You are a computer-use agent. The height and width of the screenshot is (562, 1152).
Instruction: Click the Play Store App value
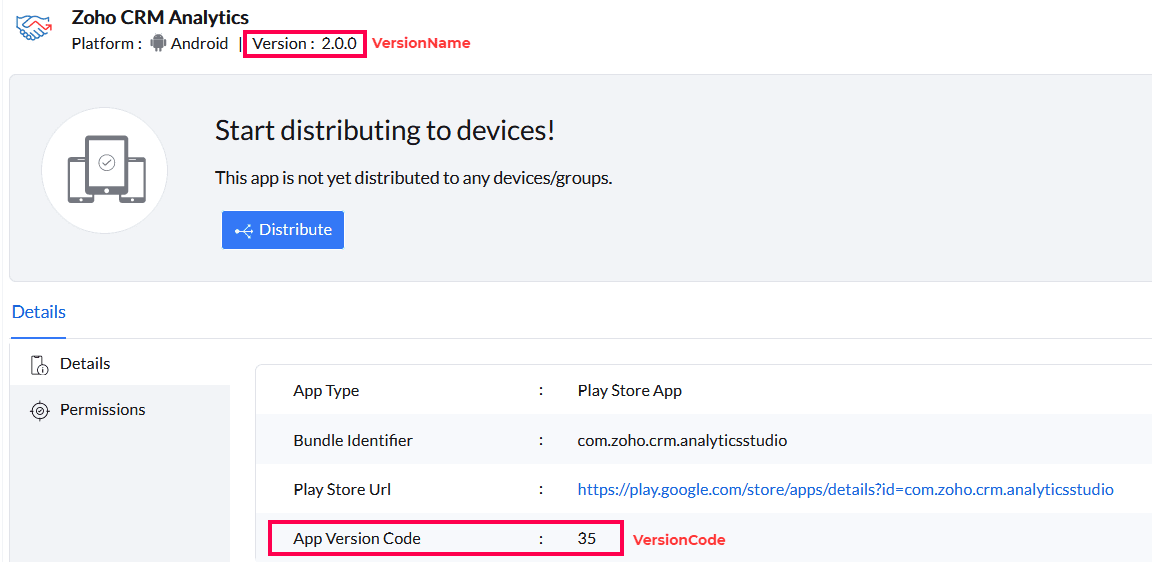pyautogui.click(x=630, y=391)
